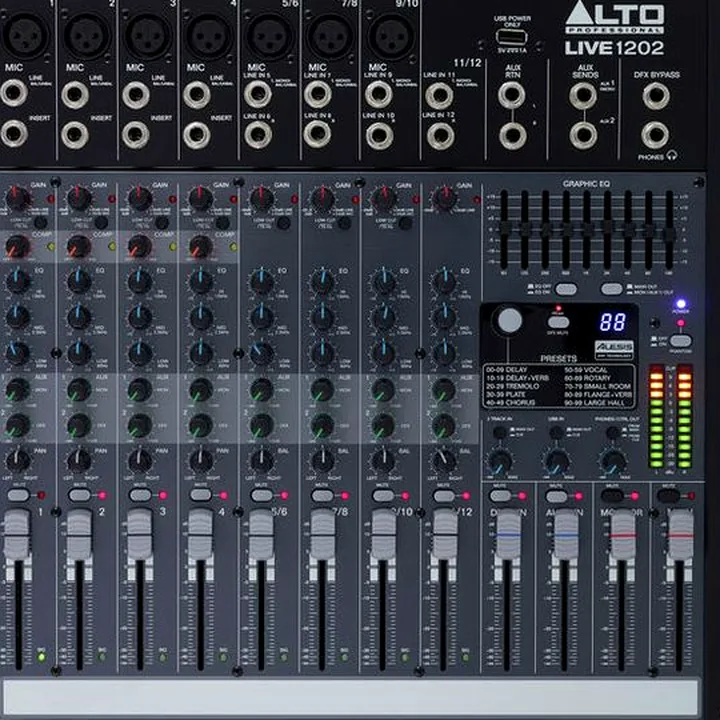720x720 pixels.
Task: Click the 'GRAPHIC EQ' label
Action: pyautogui.click(x=586, y=184)
